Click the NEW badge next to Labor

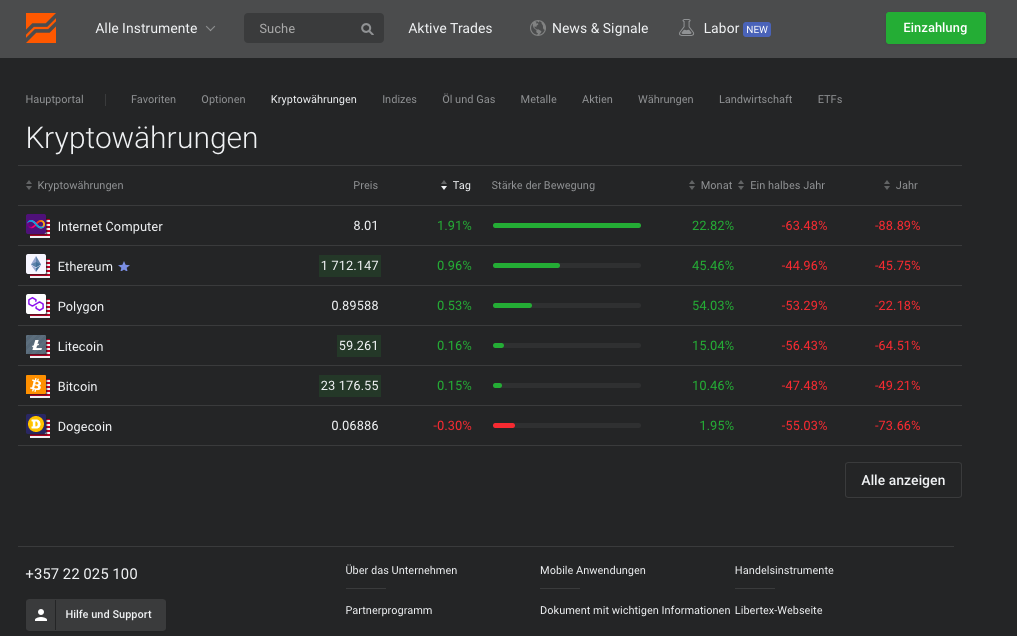click(757, 29)
